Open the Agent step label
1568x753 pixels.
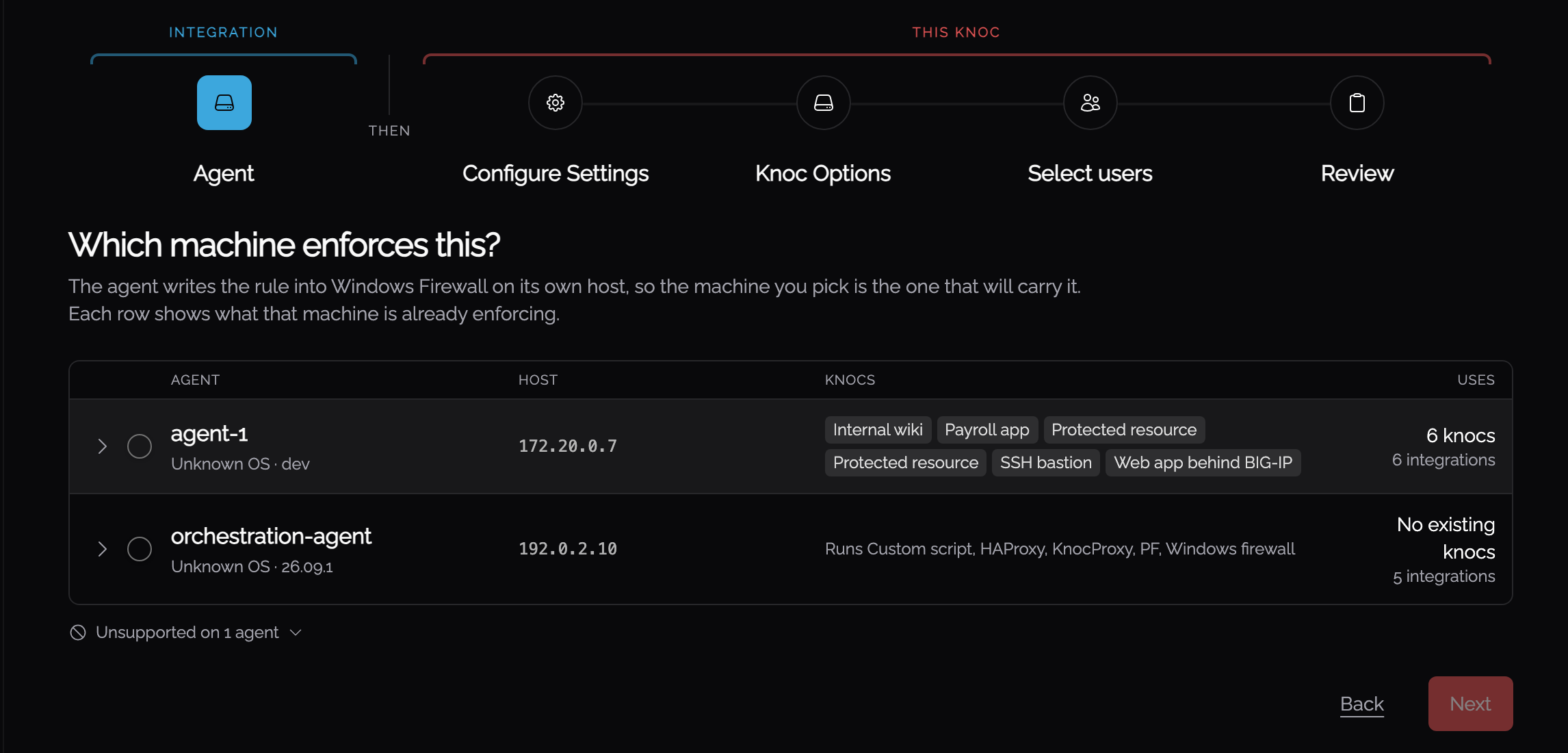[224, 174]
